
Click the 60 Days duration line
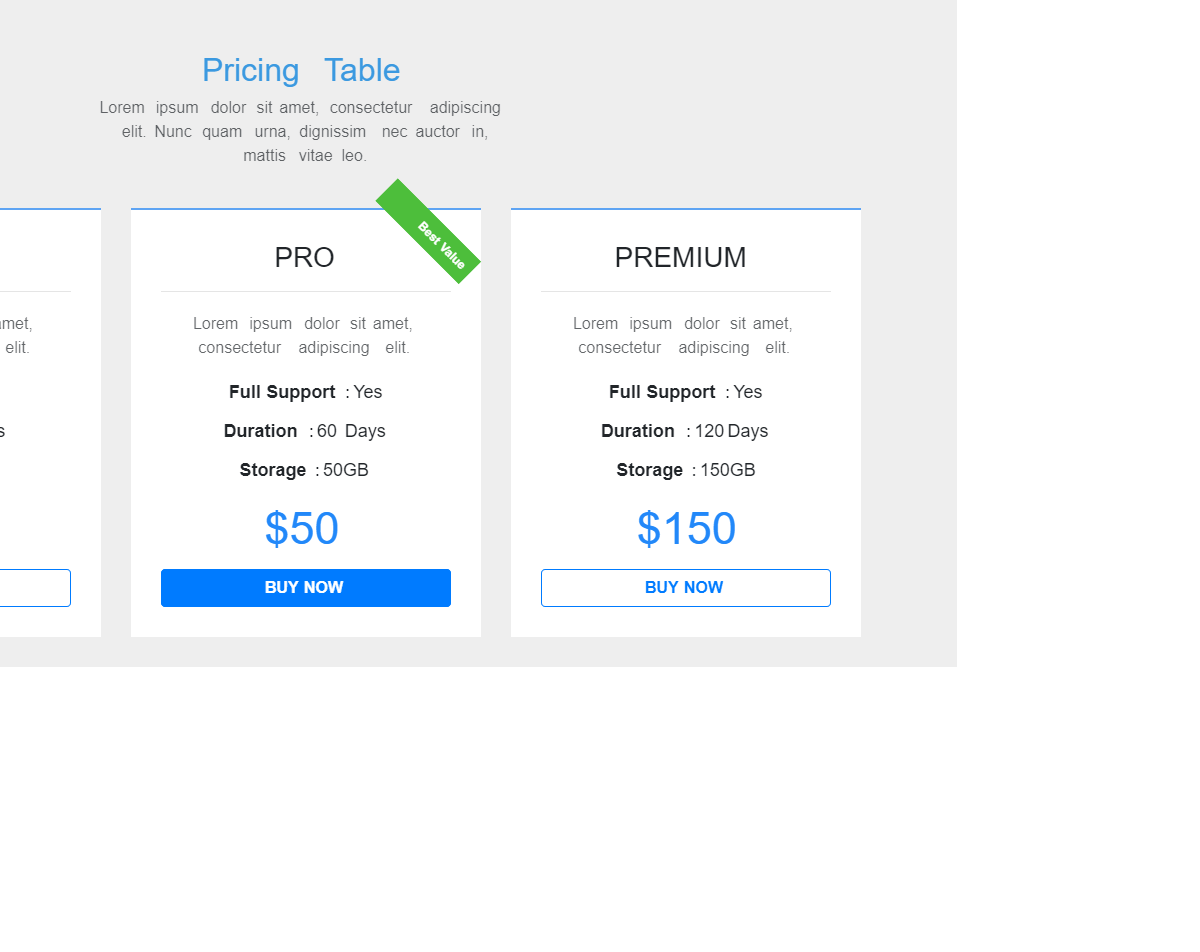(x=305, y=431)
